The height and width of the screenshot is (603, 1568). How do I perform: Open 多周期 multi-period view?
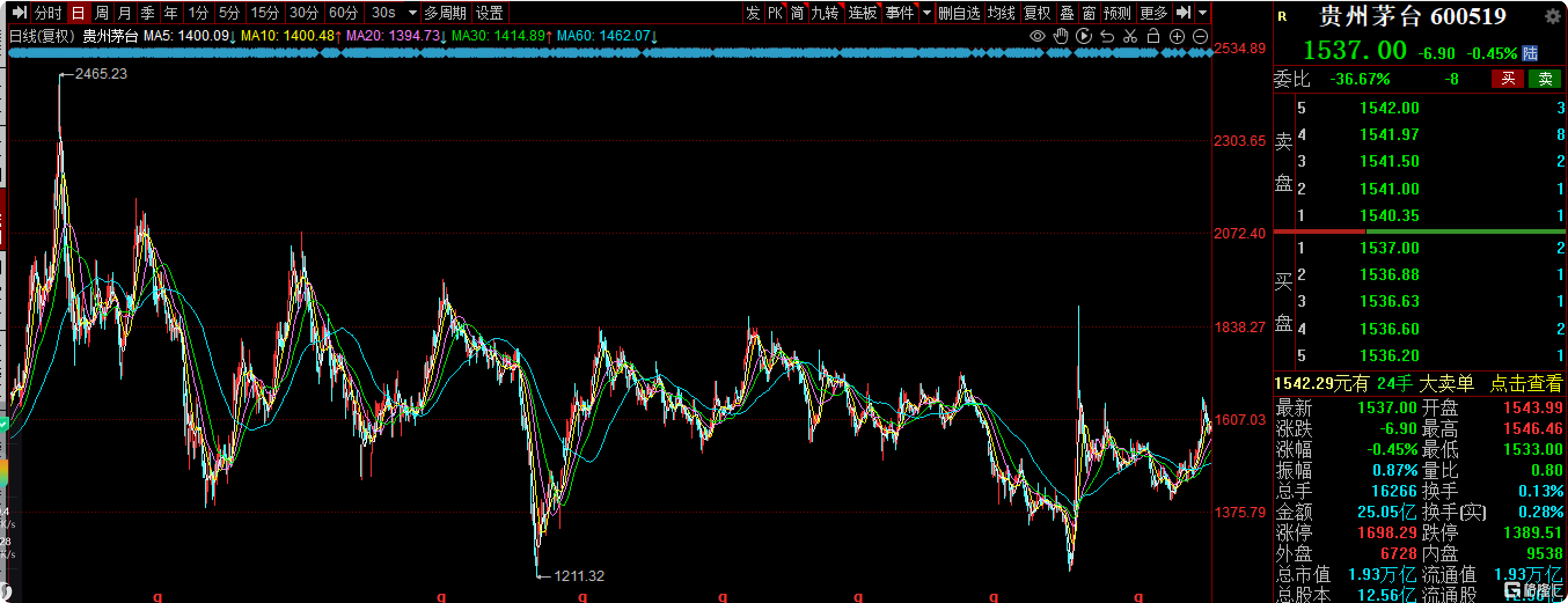click(446, 13)
